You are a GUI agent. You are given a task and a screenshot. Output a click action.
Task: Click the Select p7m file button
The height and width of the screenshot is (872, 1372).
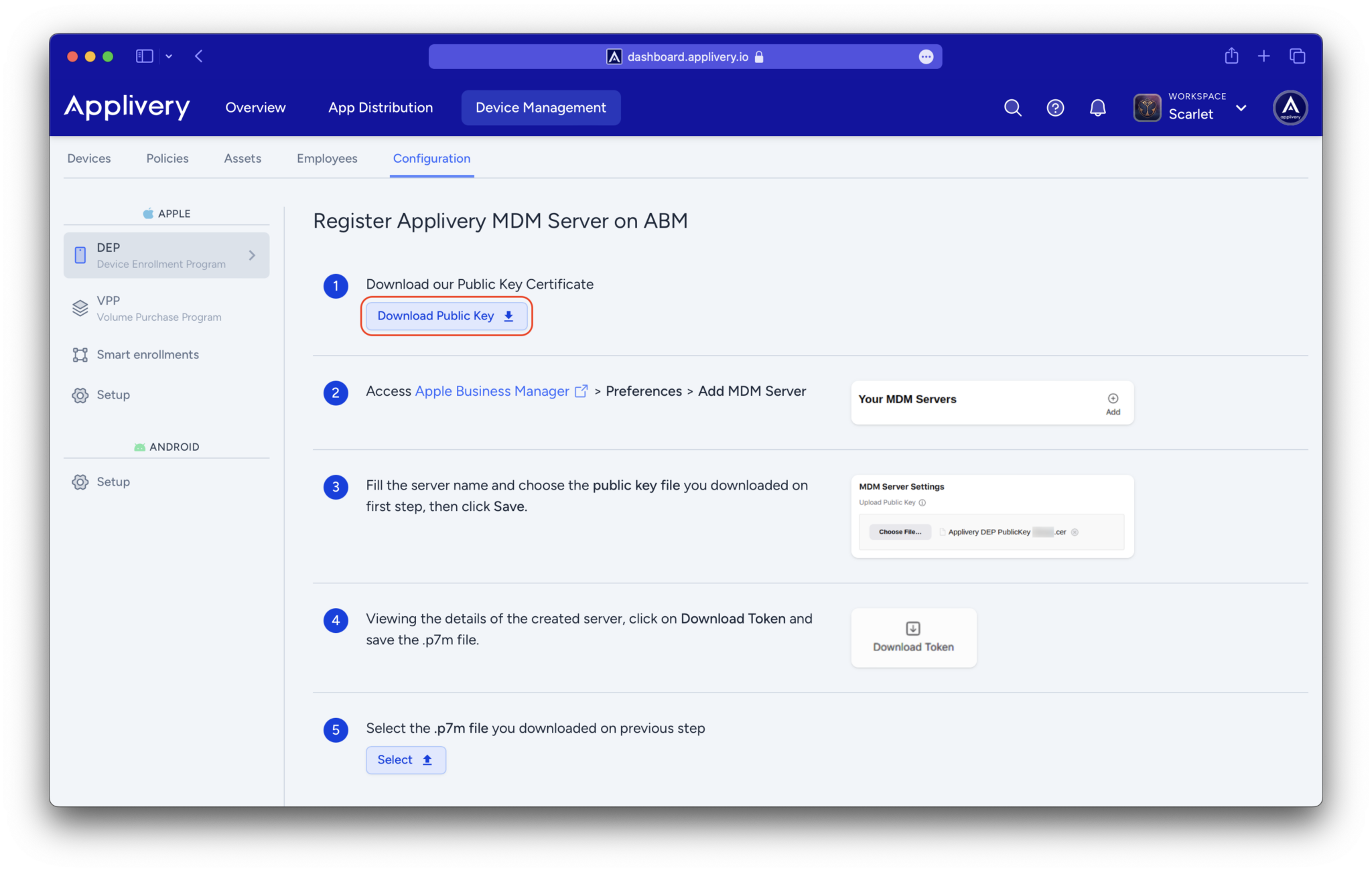pos(405,760)
